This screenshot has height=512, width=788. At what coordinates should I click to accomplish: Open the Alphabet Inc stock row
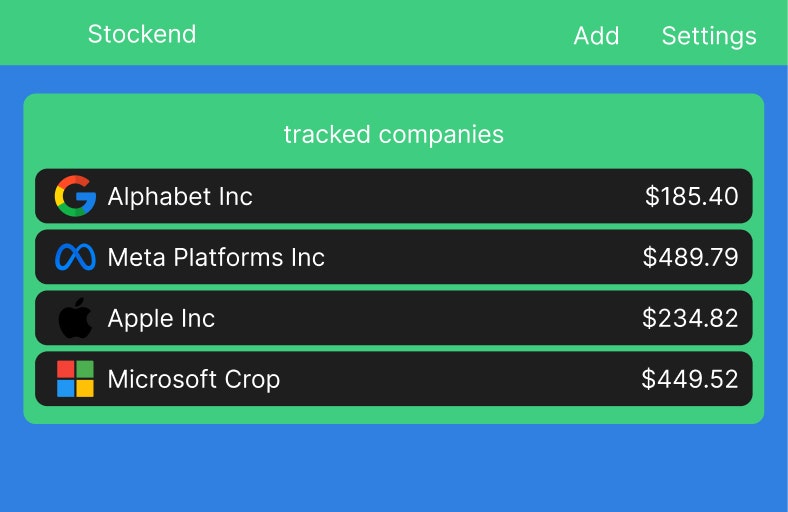point(393,196)
